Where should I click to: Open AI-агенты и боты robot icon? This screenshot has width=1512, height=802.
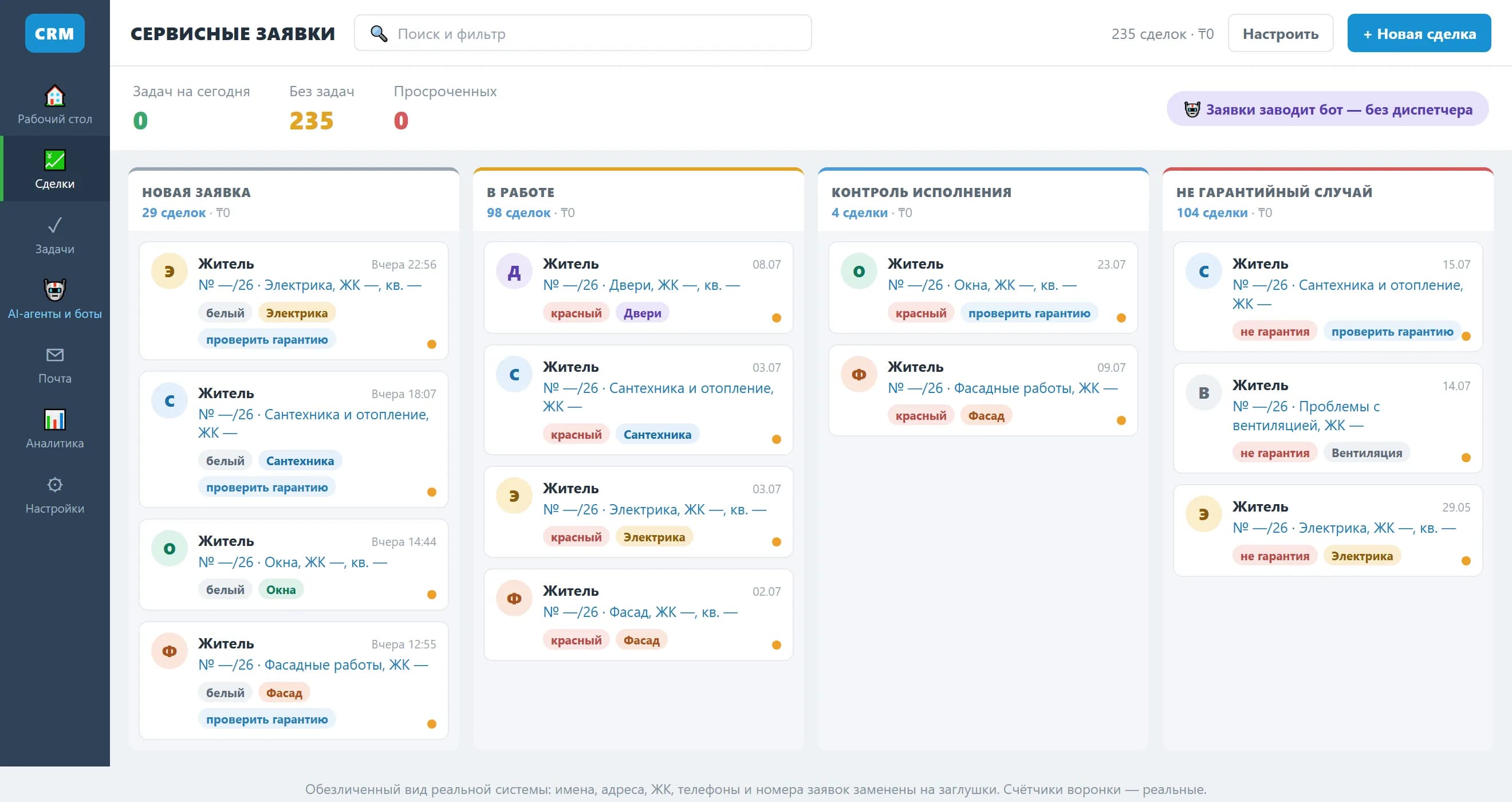[54, 289]
